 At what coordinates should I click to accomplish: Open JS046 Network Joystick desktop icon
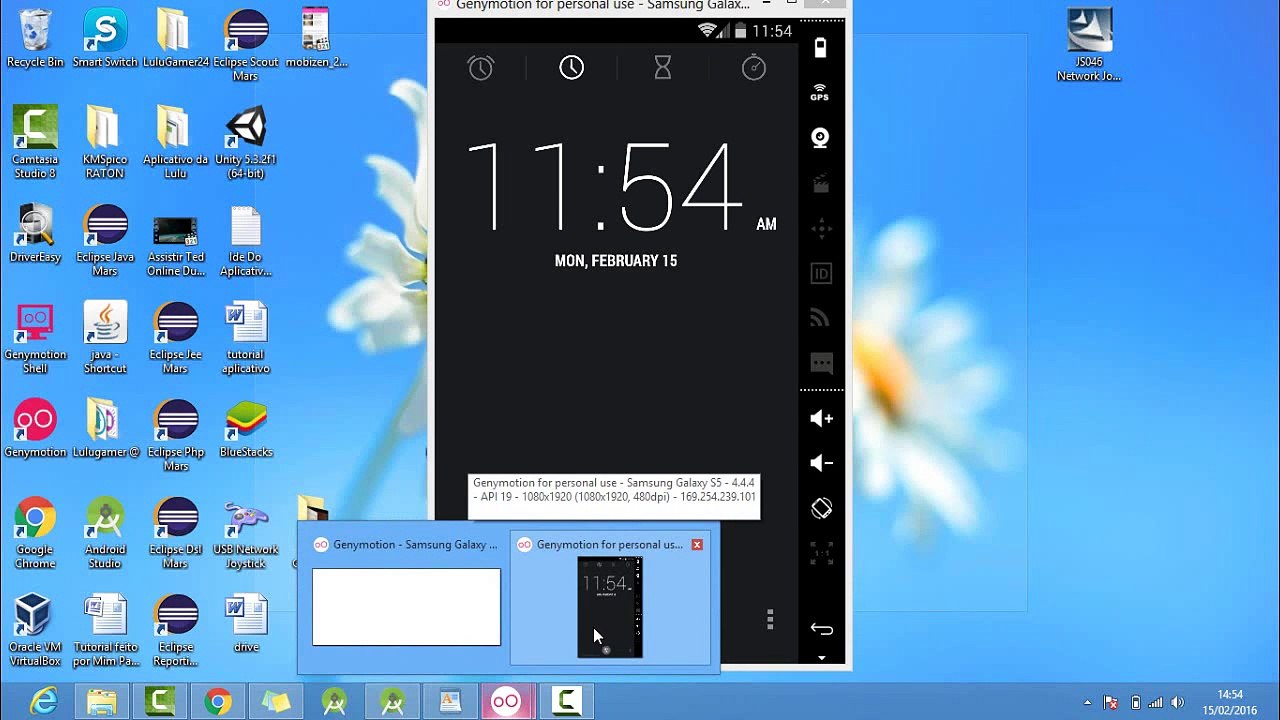tap(1089, 46)
